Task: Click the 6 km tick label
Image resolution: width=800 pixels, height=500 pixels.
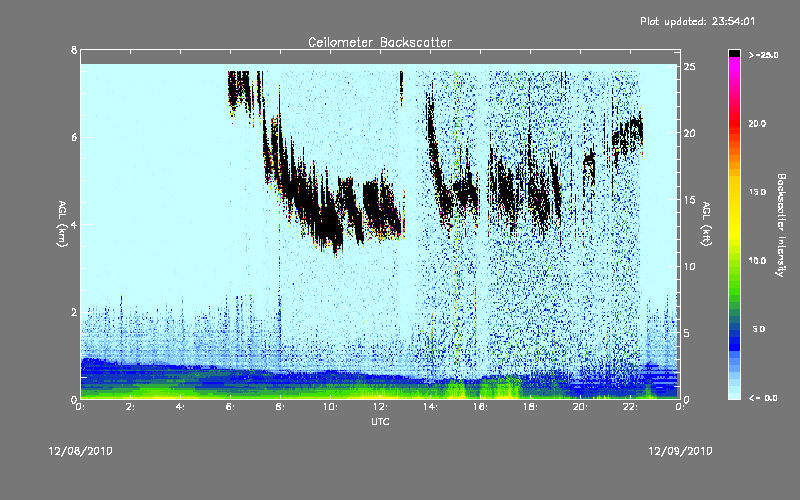Action: click(x=74, y=137)
